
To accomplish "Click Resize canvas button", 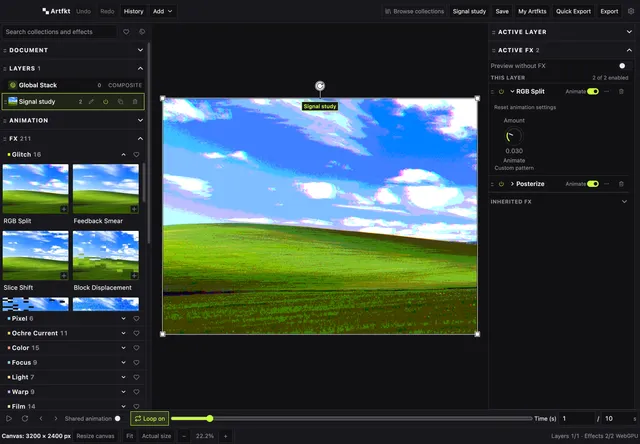I will [95, 436].
